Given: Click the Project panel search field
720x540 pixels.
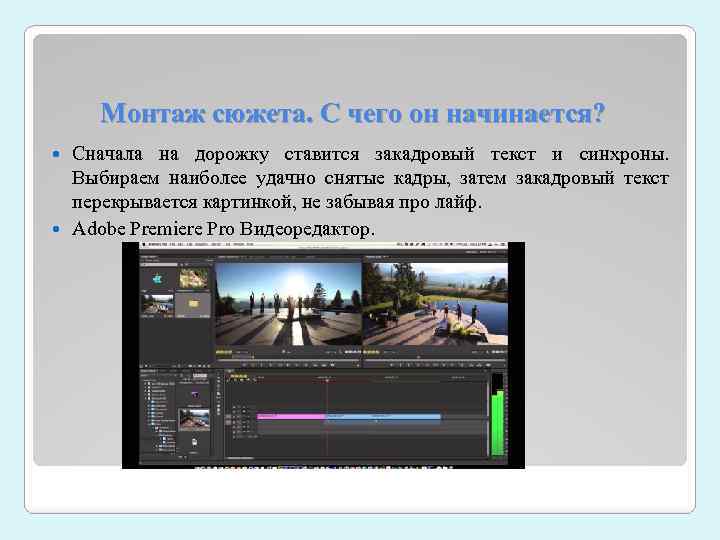Looking at the screenshot, I should point(159,265).
